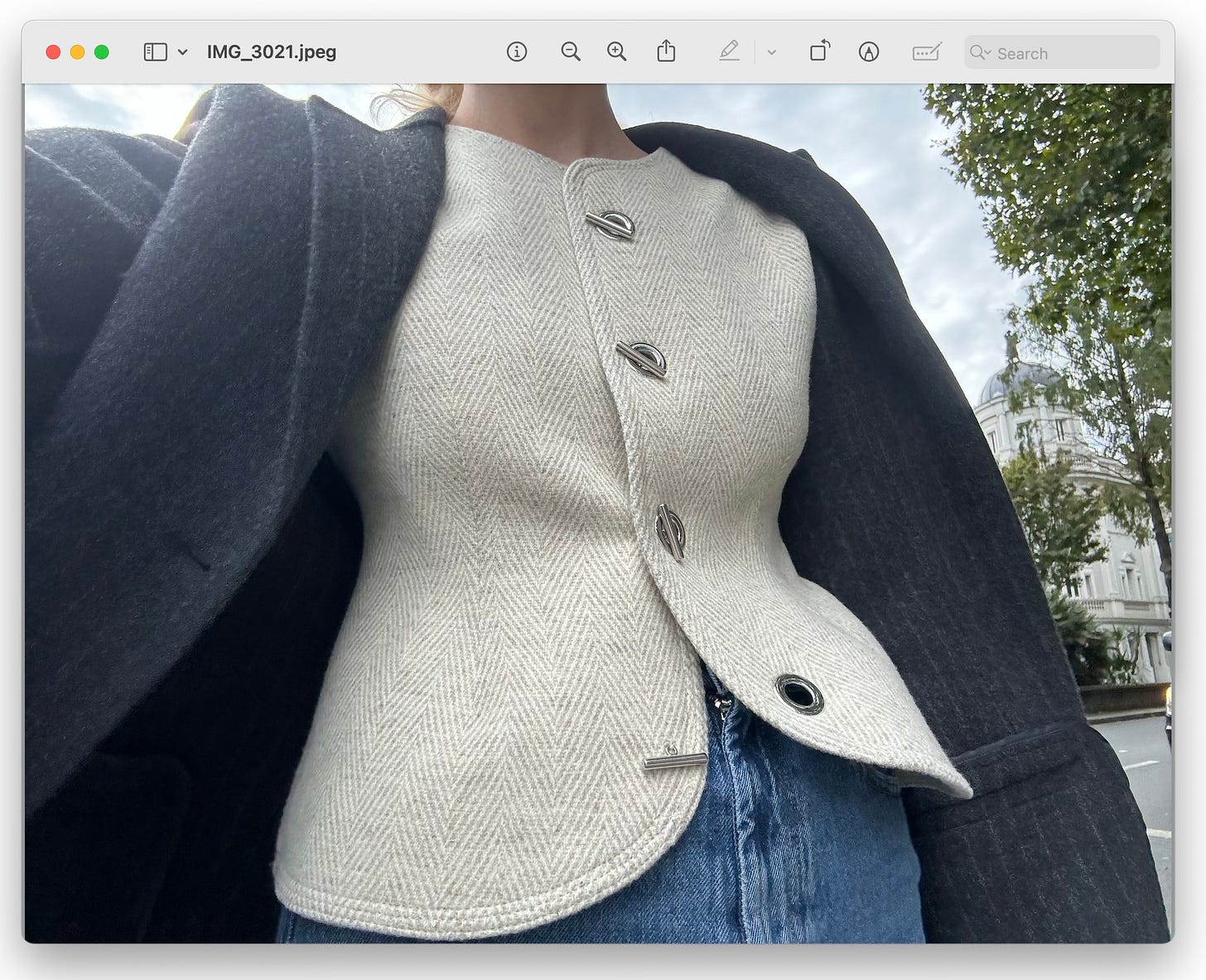Enter full screen with green button

coord(102,52)
